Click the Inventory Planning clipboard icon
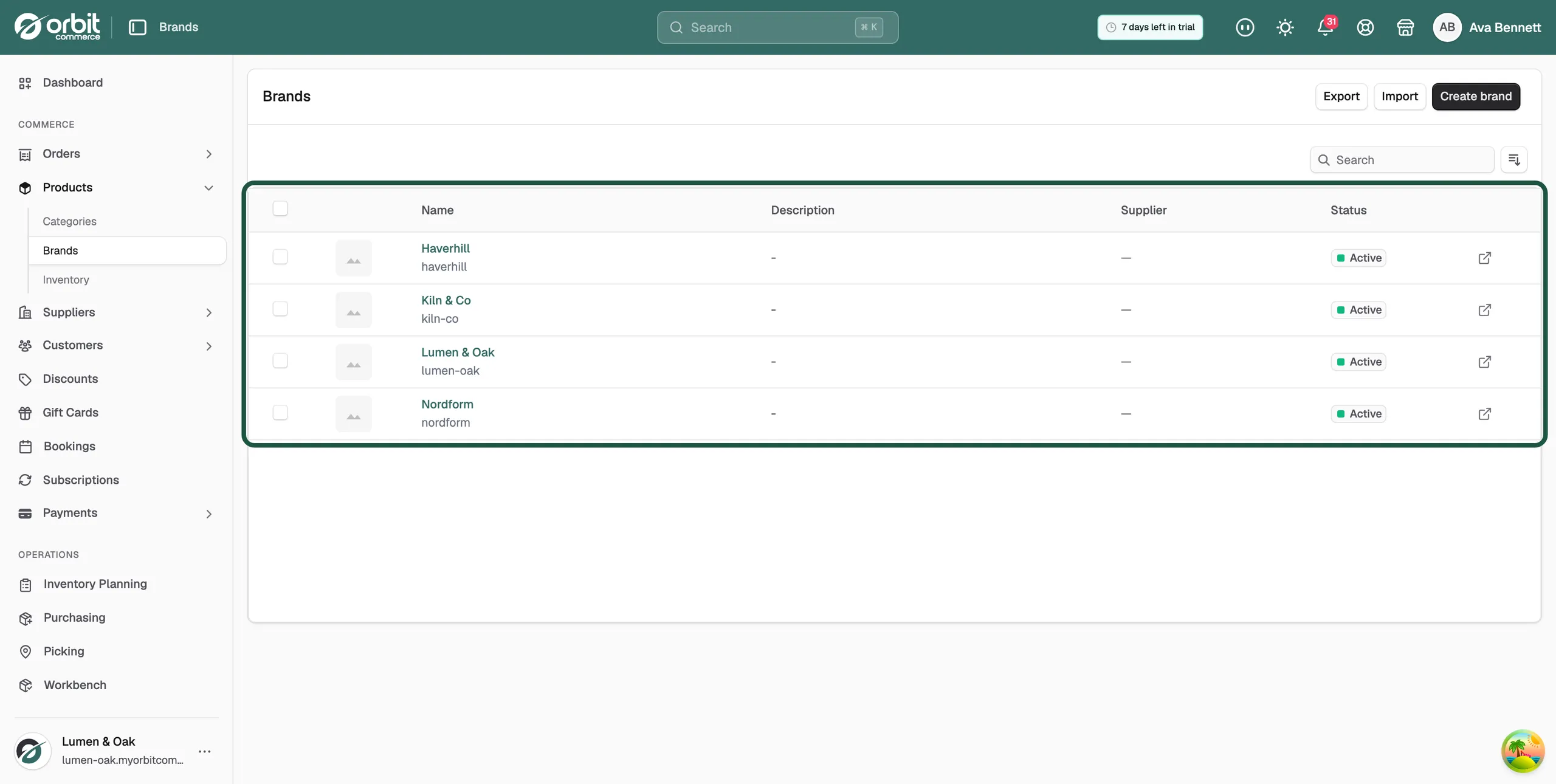 point(26,585)
